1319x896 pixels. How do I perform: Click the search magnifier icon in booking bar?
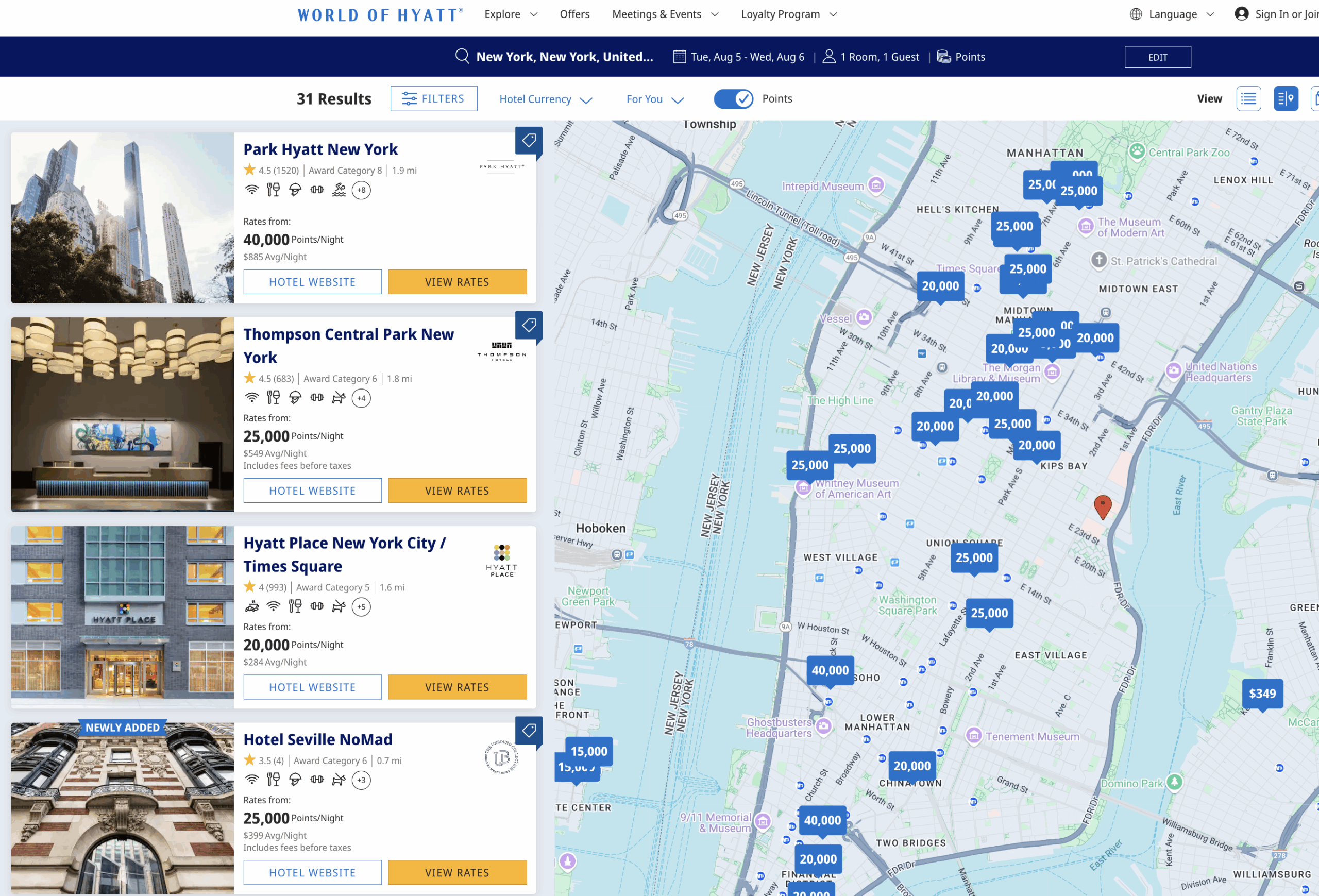click(462, 56)
